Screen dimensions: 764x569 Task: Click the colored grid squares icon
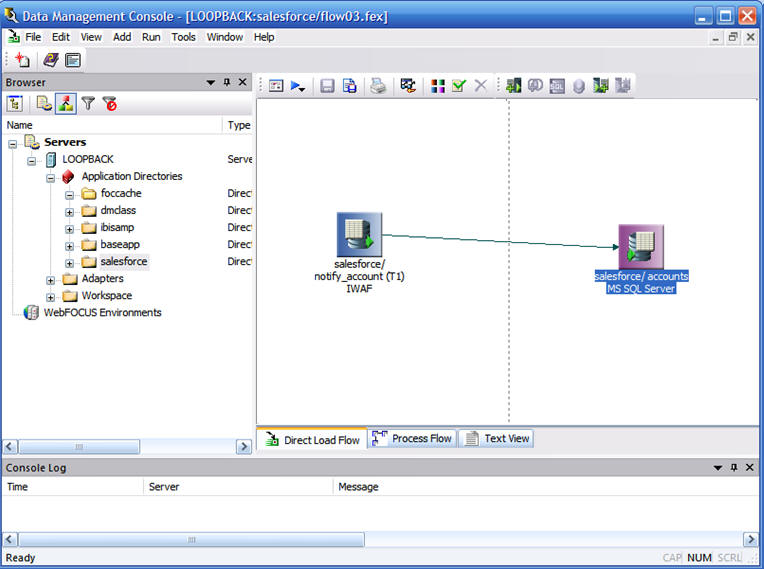438,86
